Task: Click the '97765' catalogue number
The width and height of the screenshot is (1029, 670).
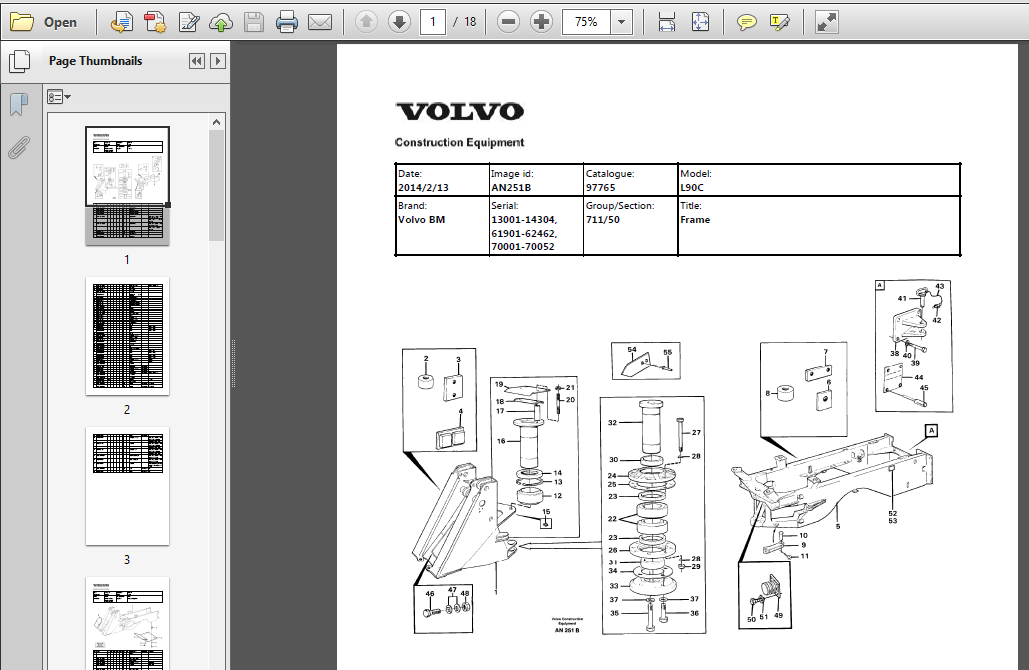Action: [600, 188]
